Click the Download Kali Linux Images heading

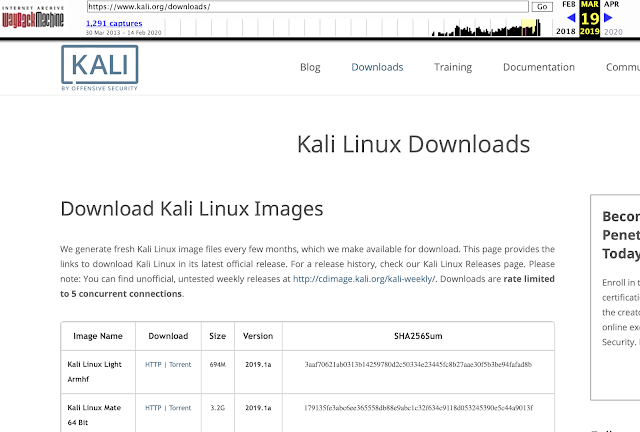[x=192, y=209]
